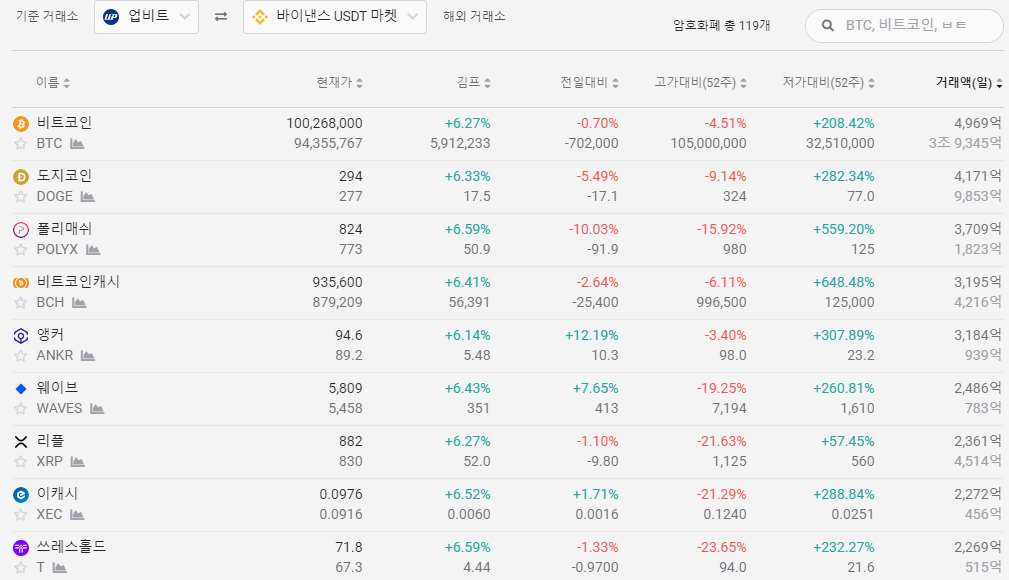Open the 업비트 exchange dropdown
Screen dimensions: 1009x580
coord(146,17)
